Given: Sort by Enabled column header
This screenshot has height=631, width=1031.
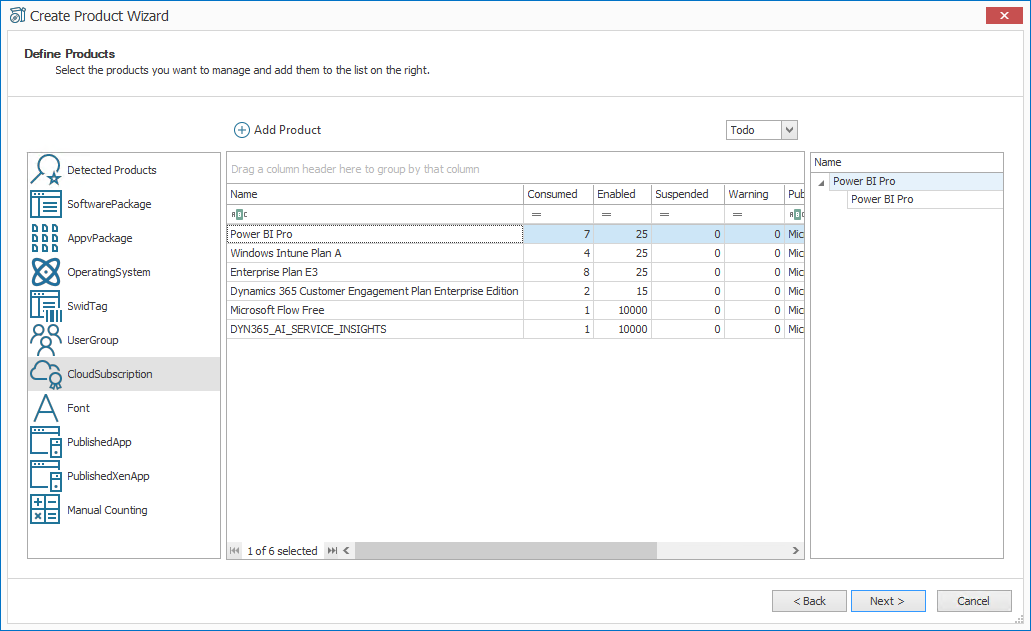Looking at the screenshot, I should click(622, 194).
